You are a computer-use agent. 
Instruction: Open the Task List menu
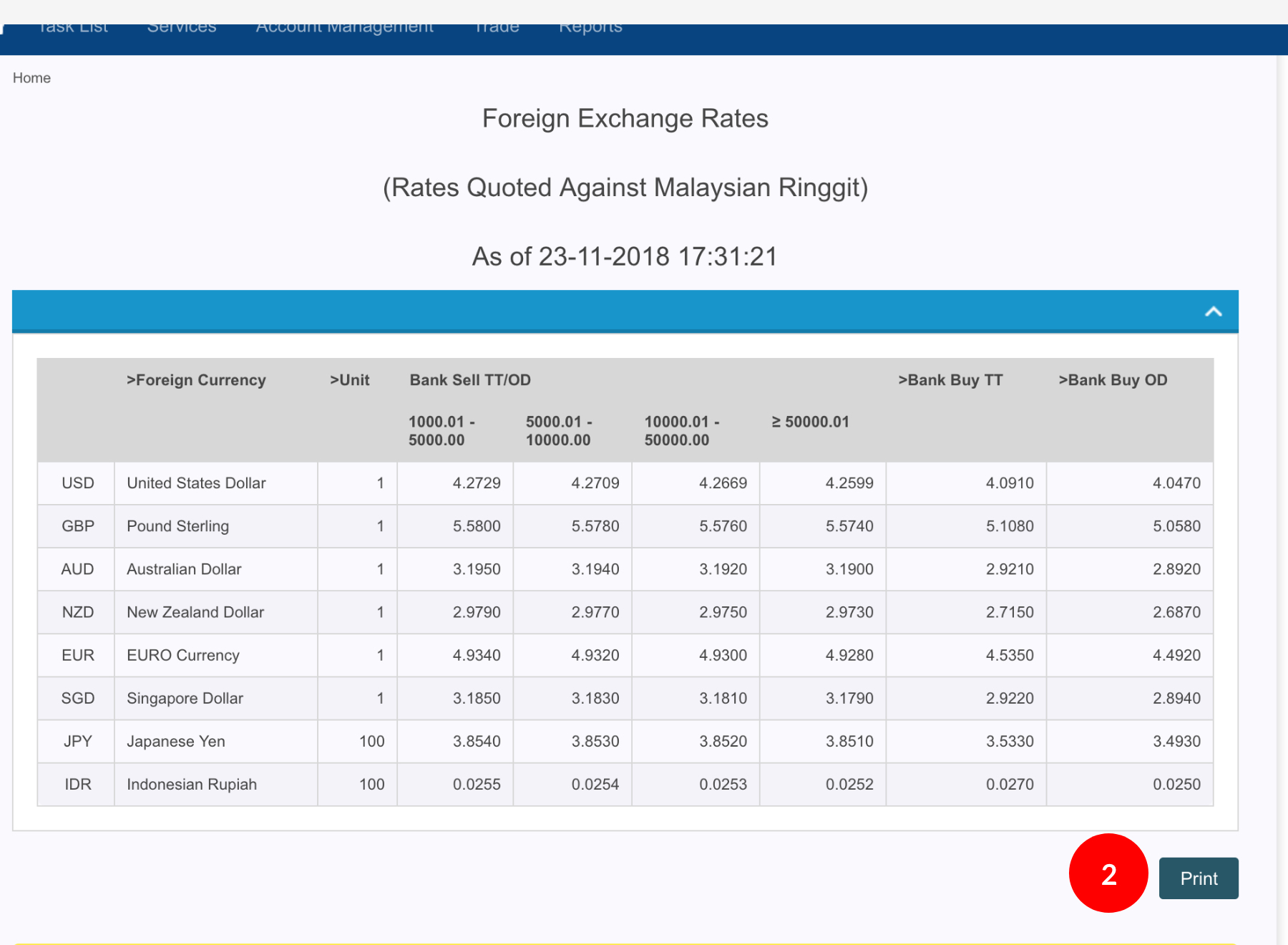tap(72, 29)
